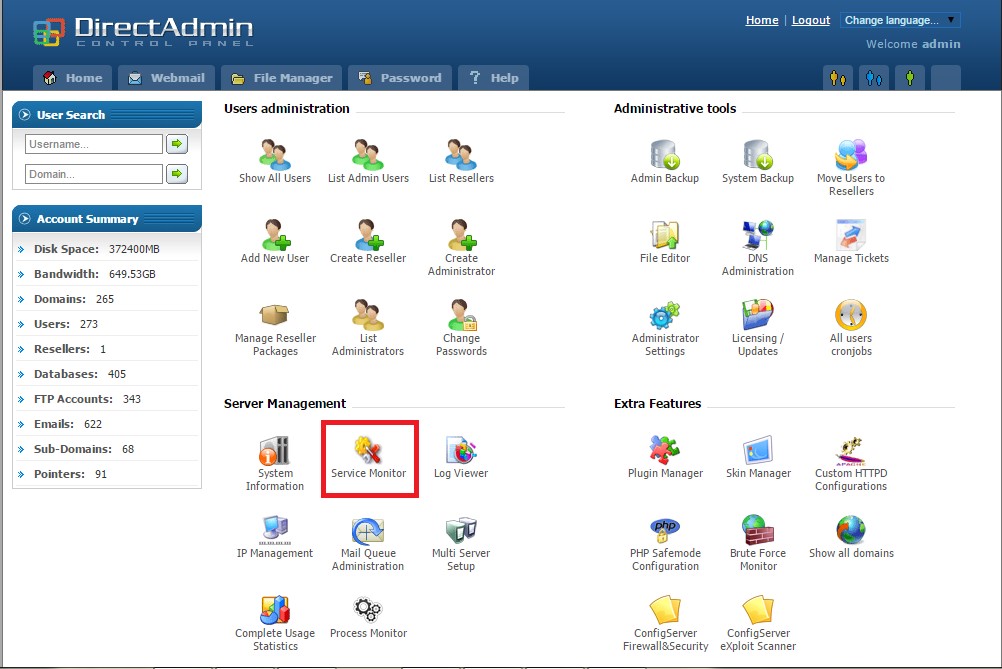This screenshot has width=1002, height=669.
Task: Open the Process Monitor
Action: point(368,617)
